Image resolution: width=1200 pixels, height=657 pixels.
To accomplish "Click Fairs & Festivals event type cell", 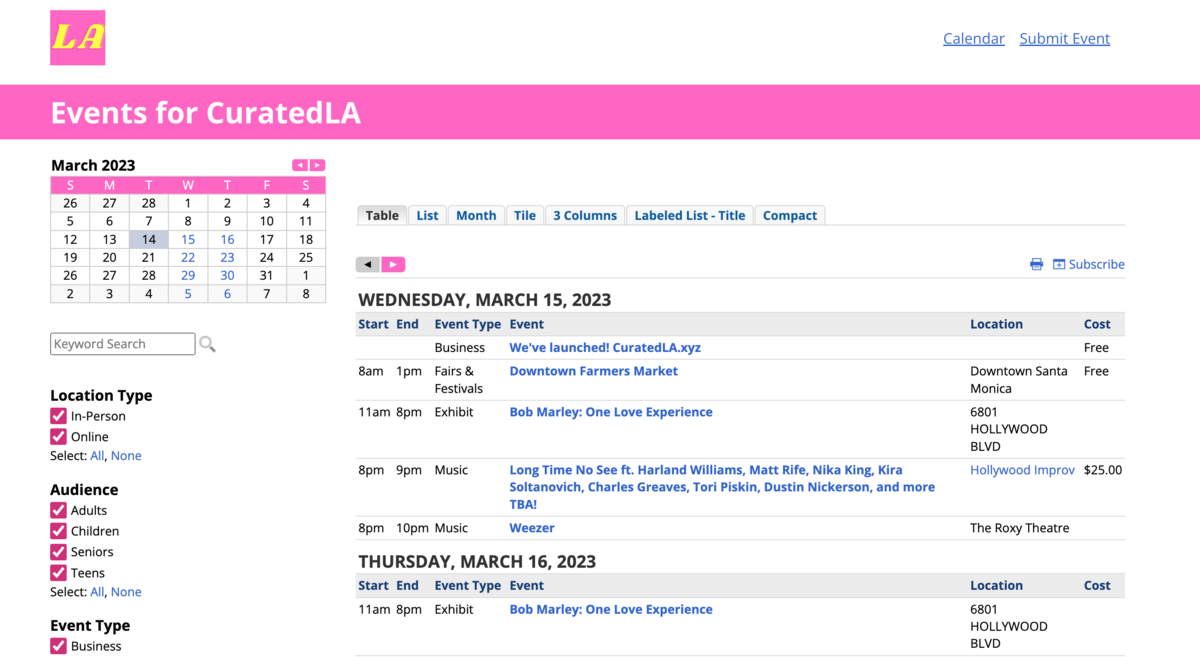I will pos(459,380).
